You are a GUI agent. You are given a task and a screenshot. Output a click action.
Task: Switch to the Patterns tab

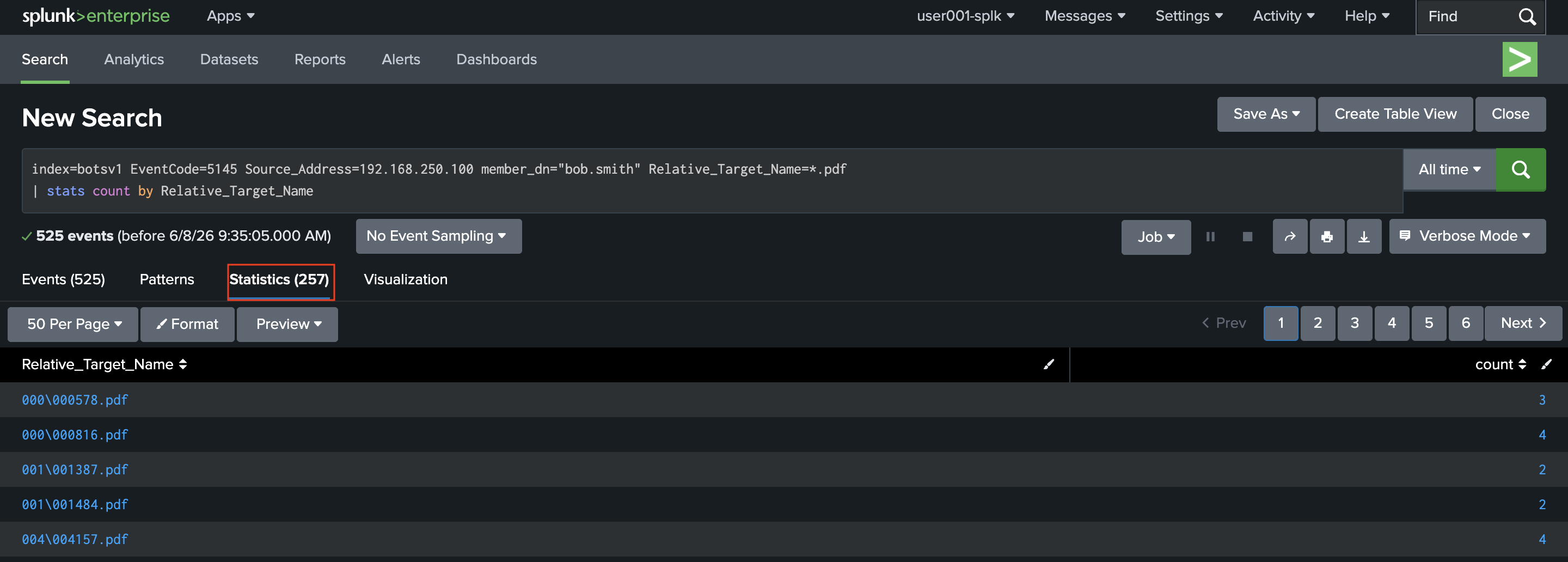pos(167,279)
